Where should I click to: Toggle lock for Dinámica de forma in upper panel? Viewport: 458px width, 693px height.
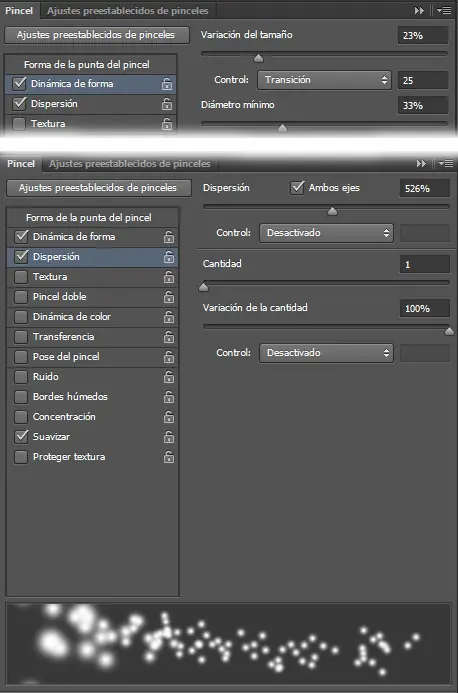[x=167, y=84]
